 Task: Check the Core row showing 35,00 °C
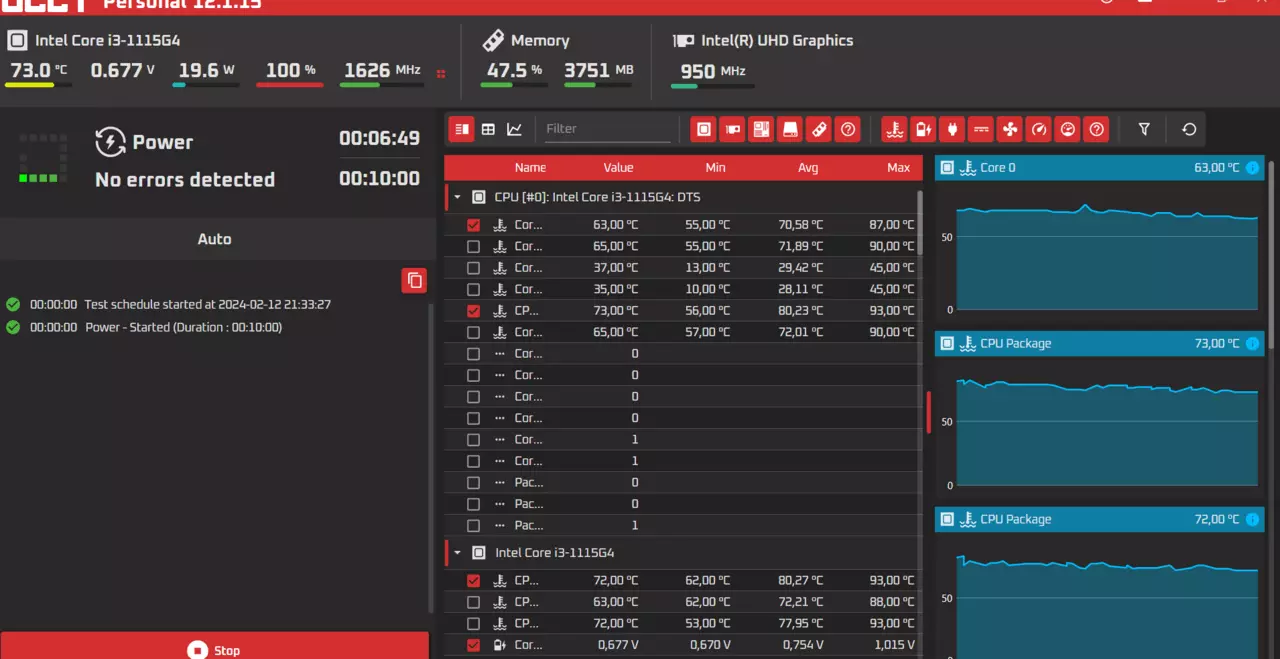pyautogui.click(x=473, y=289)
